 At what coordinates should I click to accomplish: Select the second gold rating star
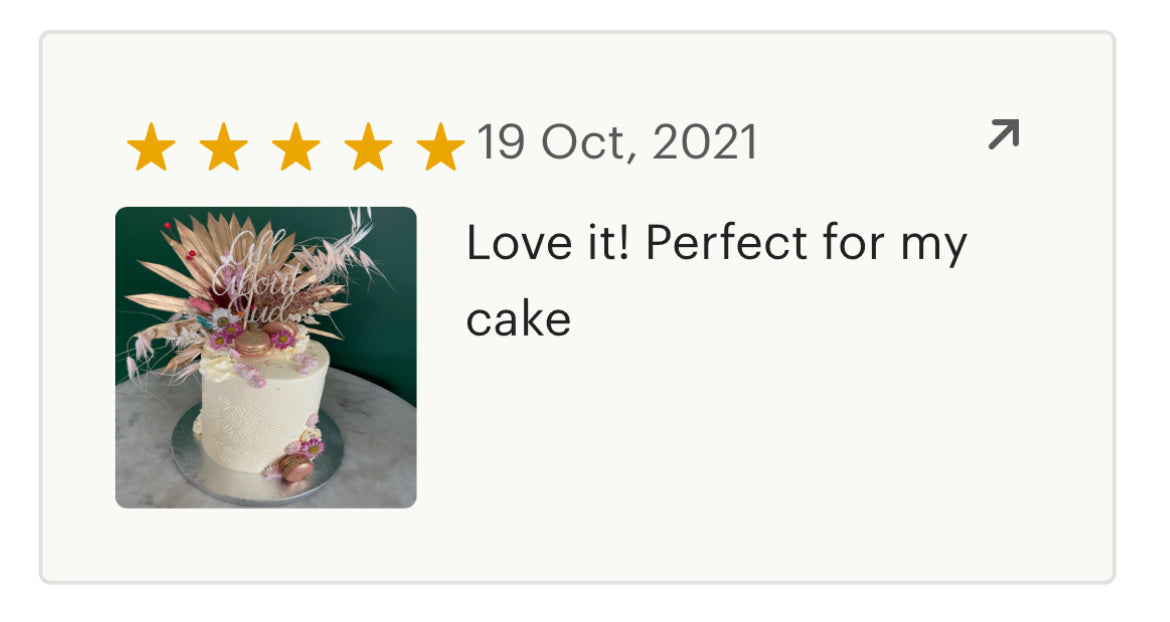tap(224, 147)
